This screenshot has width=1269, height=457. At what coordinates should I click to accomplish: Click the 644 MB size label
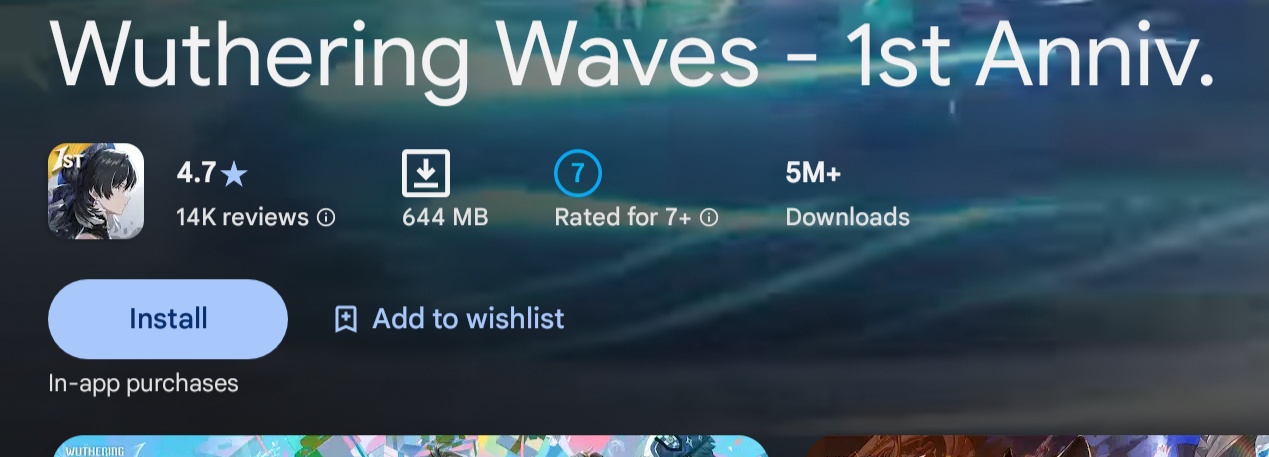point(445,217)
